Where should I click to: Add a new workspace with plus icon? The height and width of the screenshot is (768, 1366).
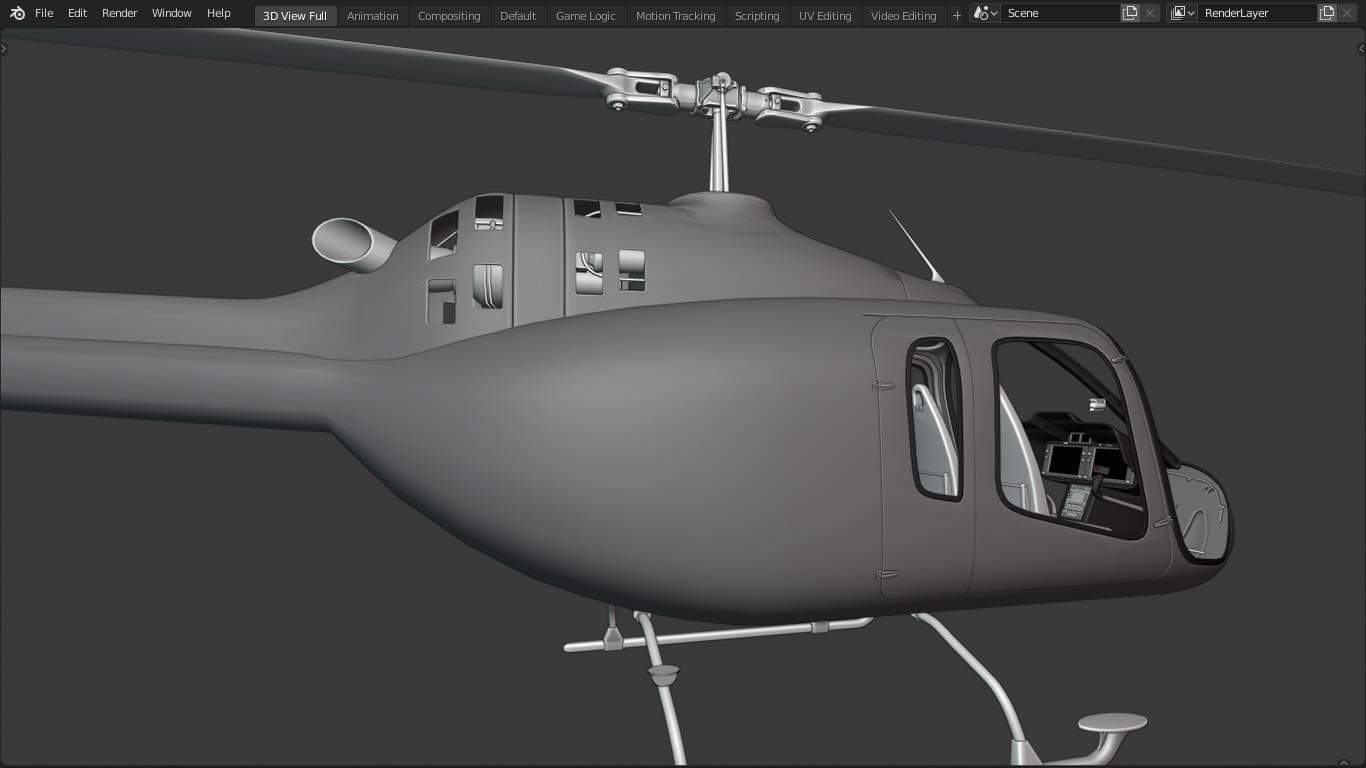[957, 15]
